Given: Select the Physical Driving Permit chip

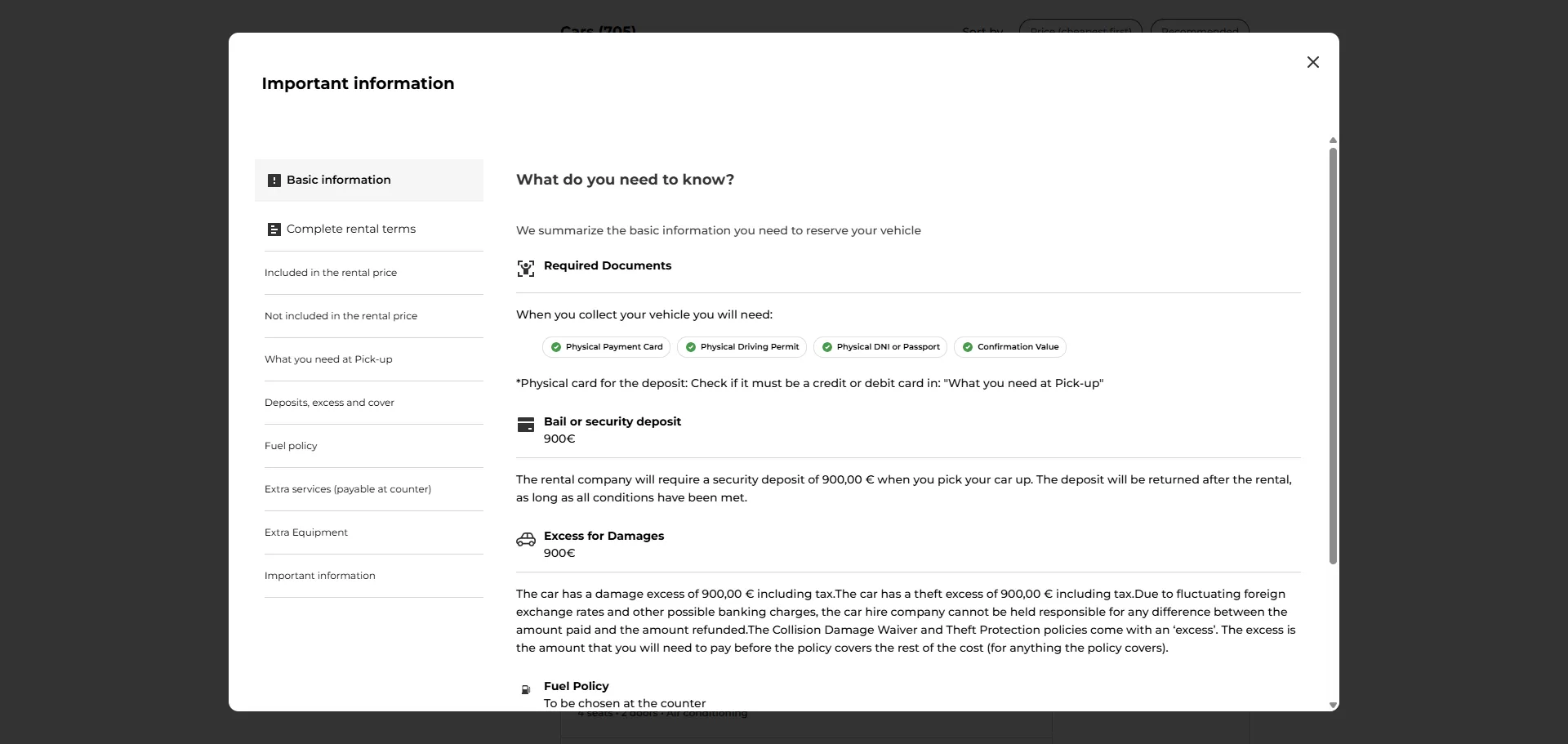Looking at the screenshot, I should point(742,347).
